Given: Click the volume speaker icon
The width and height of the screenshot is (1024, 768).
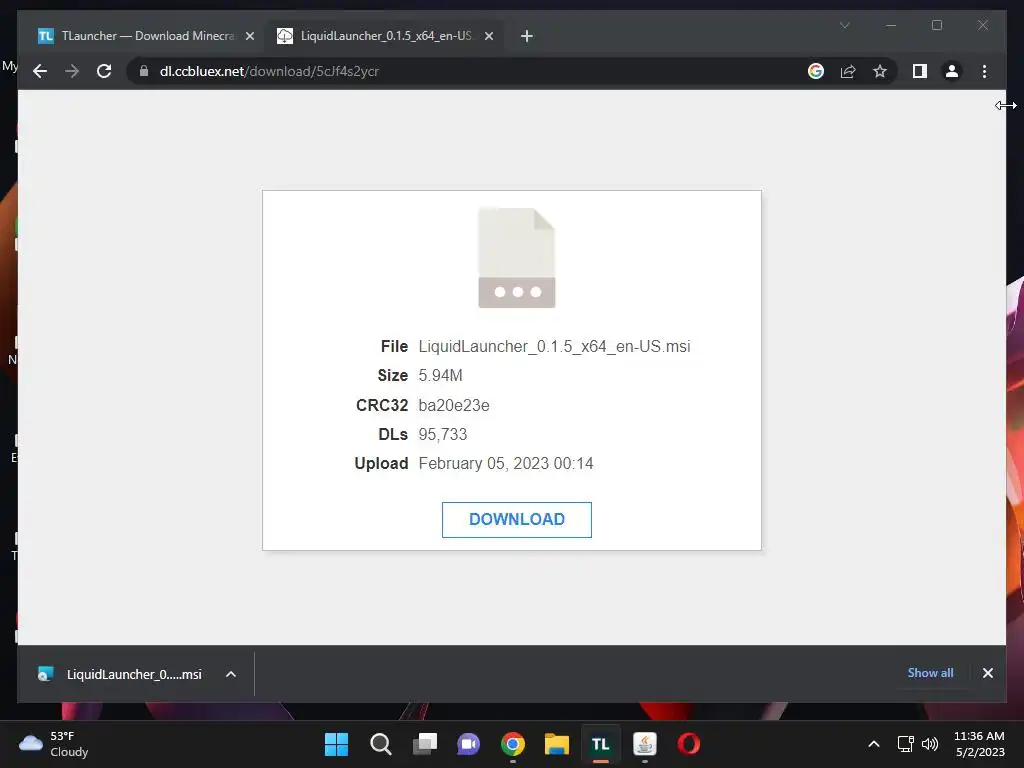Looking at the screenshot, I should pos(930,744).
